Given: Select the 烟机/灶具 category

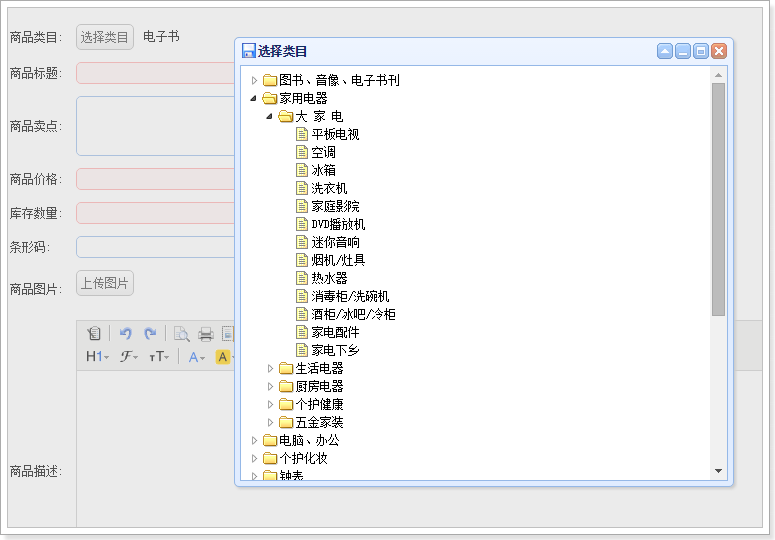Looking at the screenshot, I should point(338,260).
